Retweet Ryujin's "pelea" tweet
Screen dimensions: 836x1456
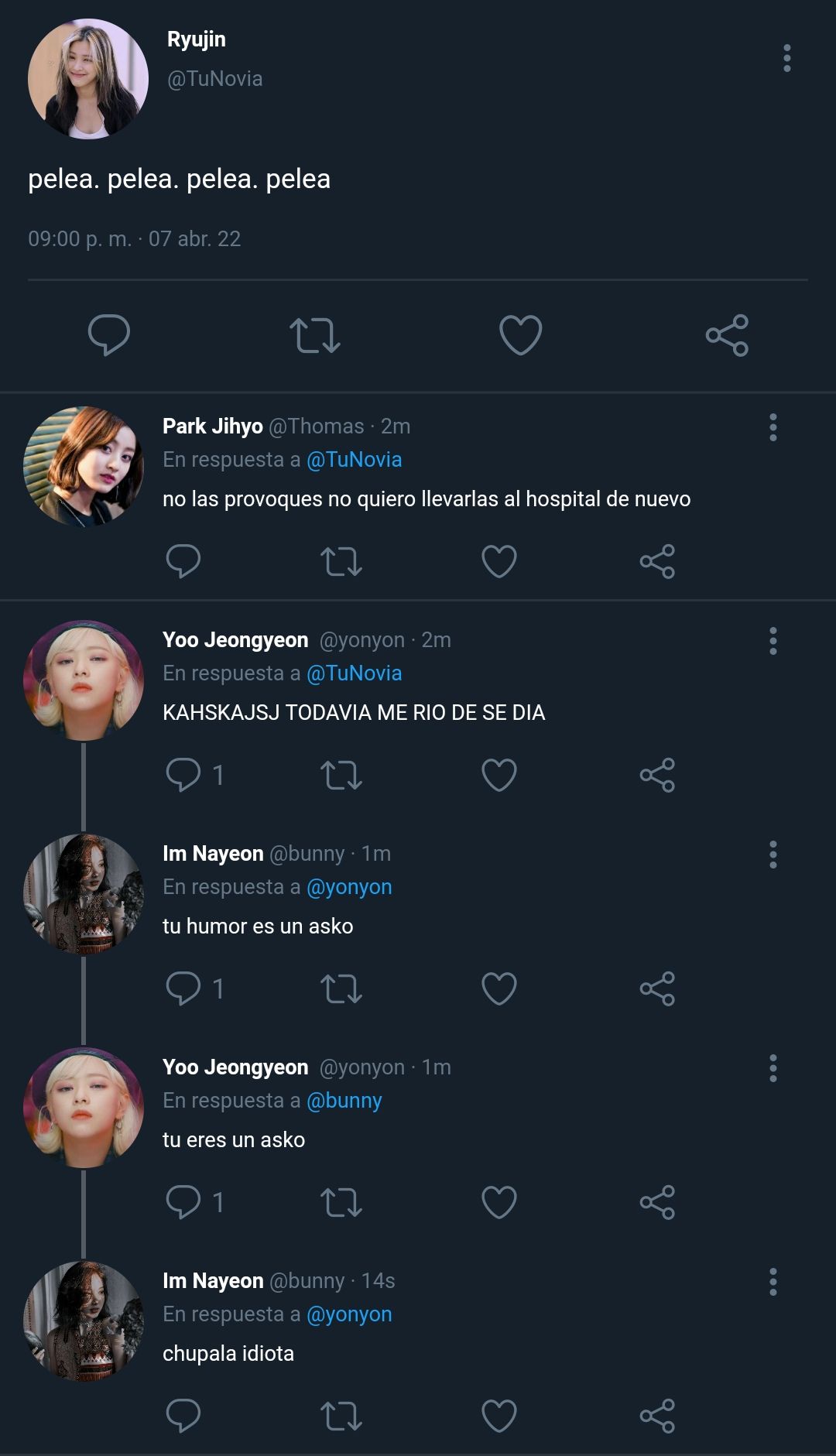[315, 335]
